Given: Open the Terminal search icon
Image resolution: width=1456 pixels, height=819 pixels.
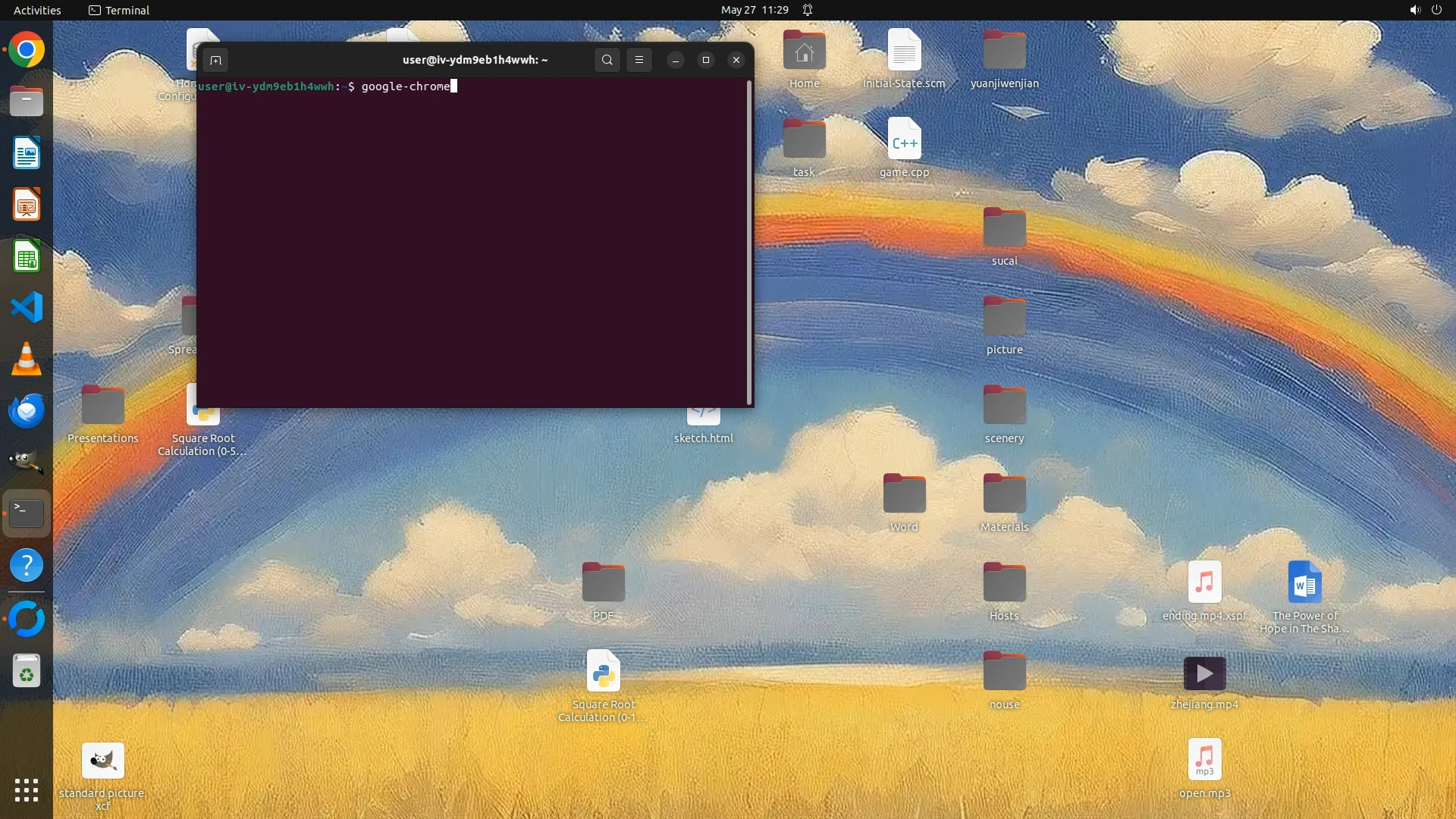Looking at the screenshot, I should pos(607,60).
